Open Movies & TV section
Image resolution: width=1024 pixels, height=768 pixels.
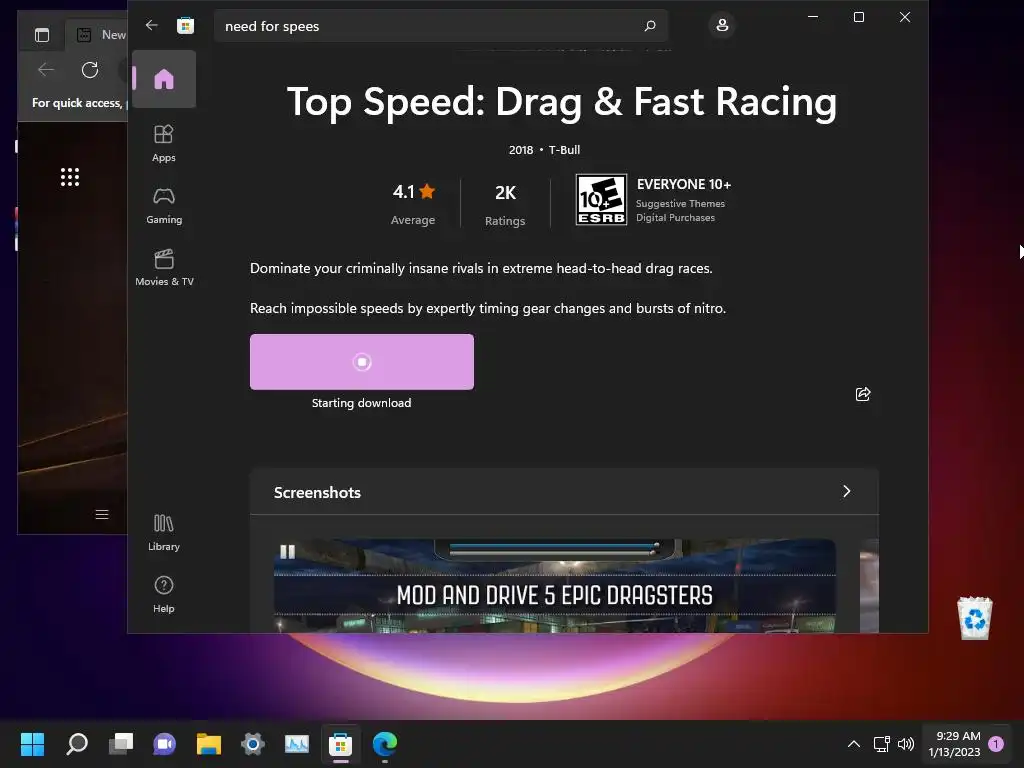click(164, 267)
